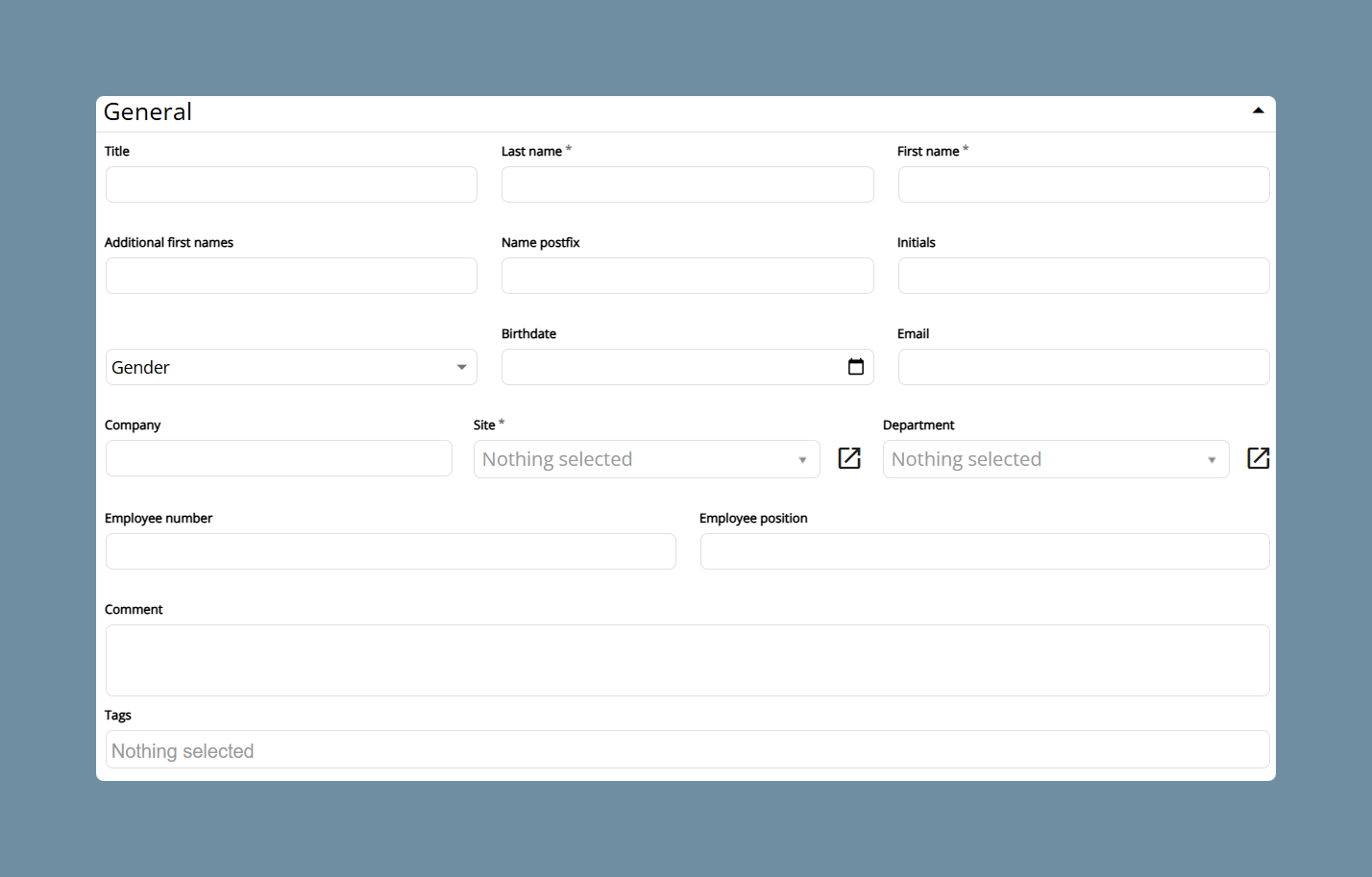The width and height of the screenshot is (1372, 877).
Task: Click the Last name label
Action: (531, 151)
